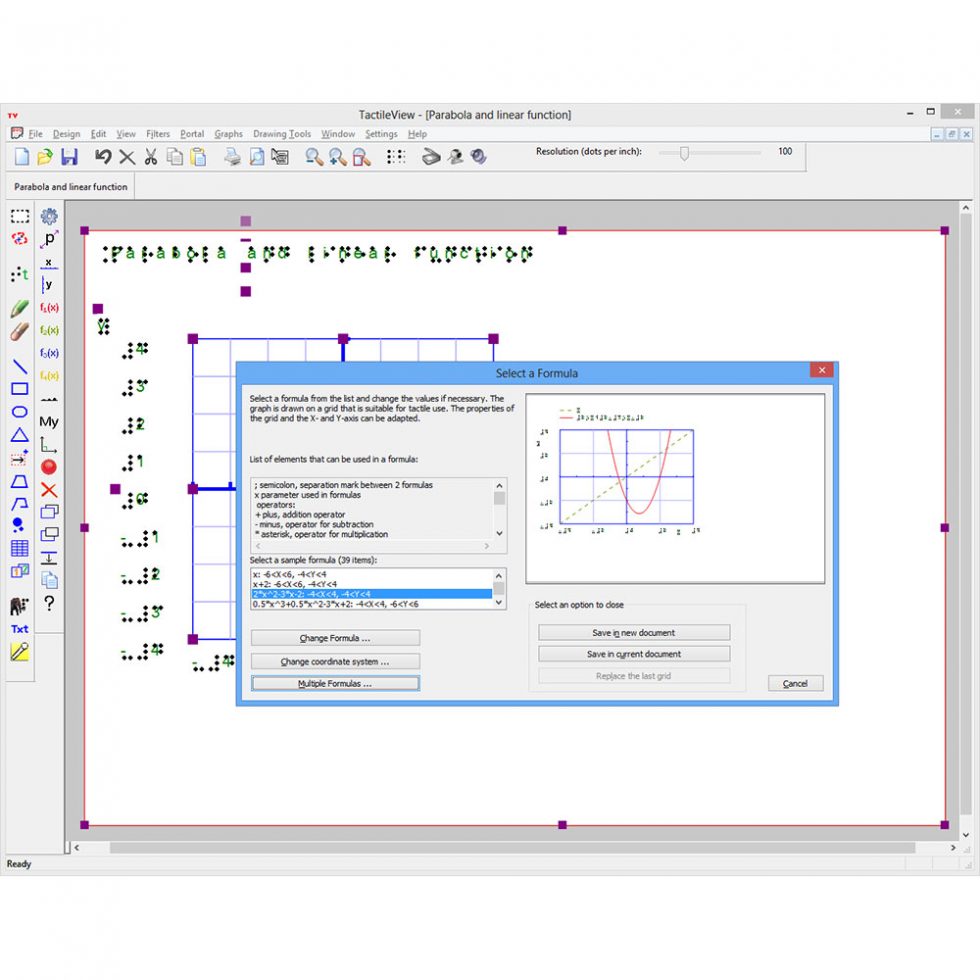Image resolution: width=980 pixels, height=980 pixels.
Task: Open the Graphs menu
Action: pyautogui.click(x=229, y=133)
